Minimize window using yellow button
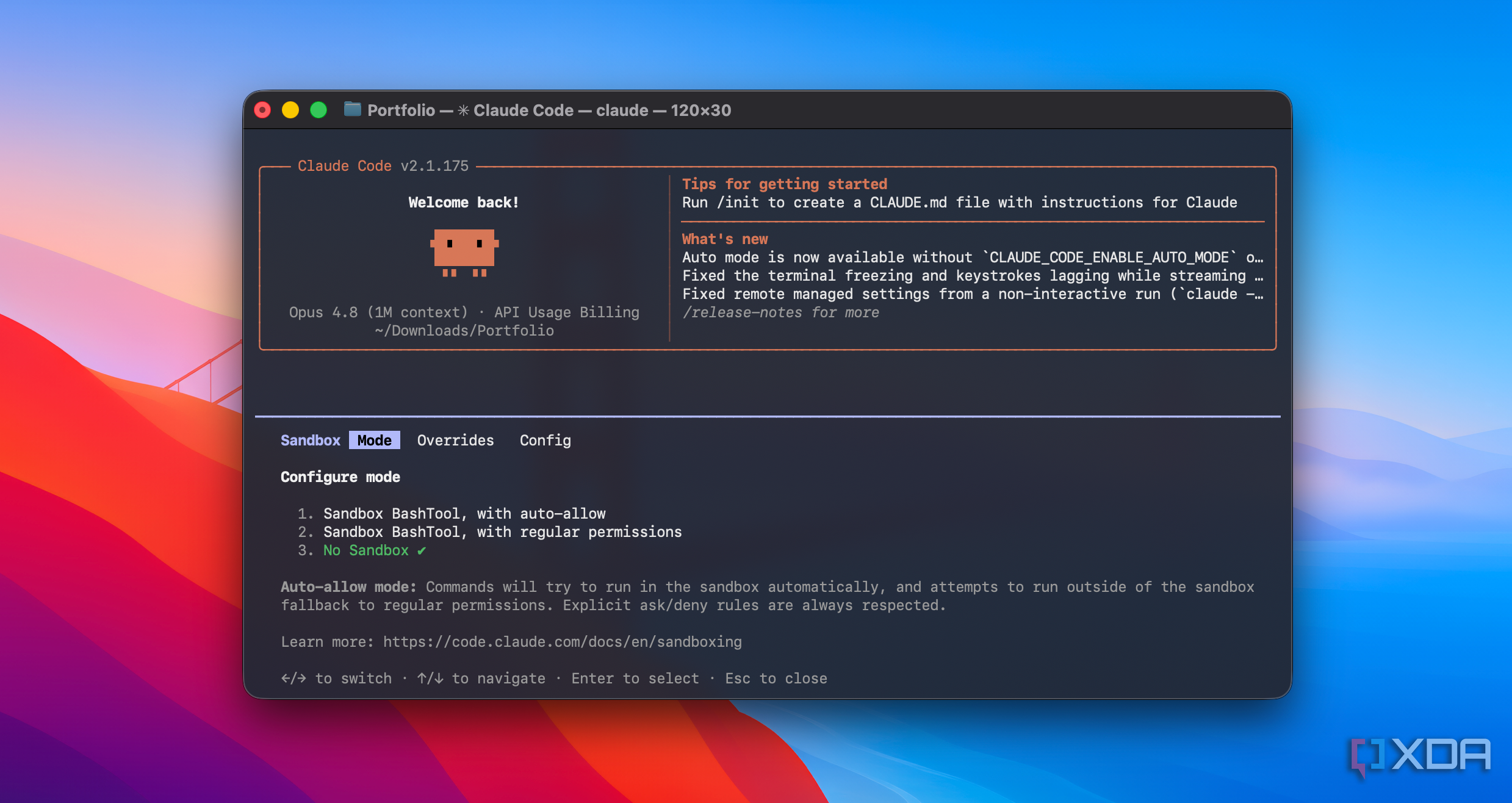The image size is (1512, 803). (290, 110)
